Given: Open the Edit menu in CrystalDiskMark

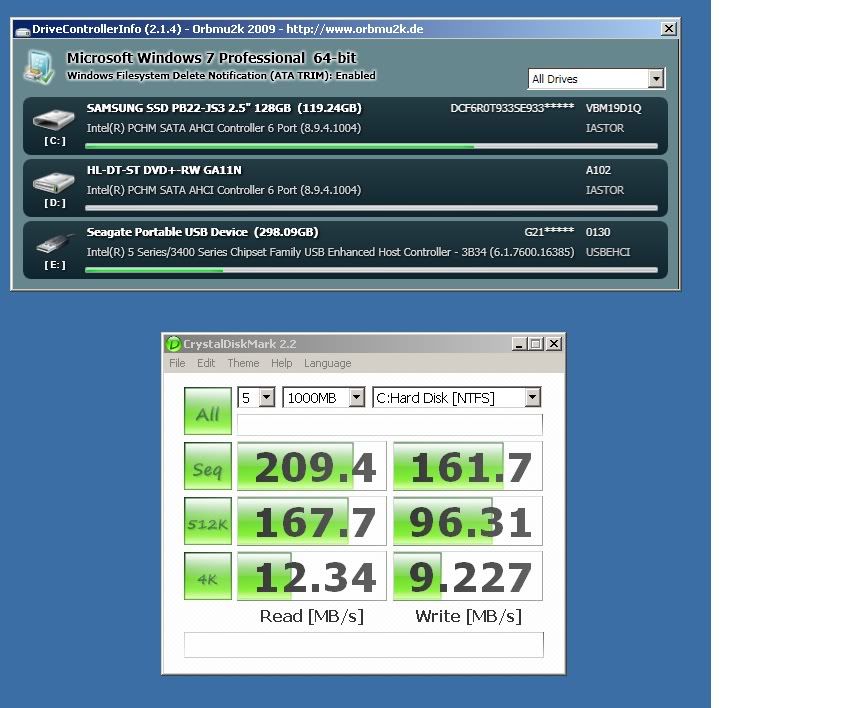Looking at the screenshot, I should 206,363.
